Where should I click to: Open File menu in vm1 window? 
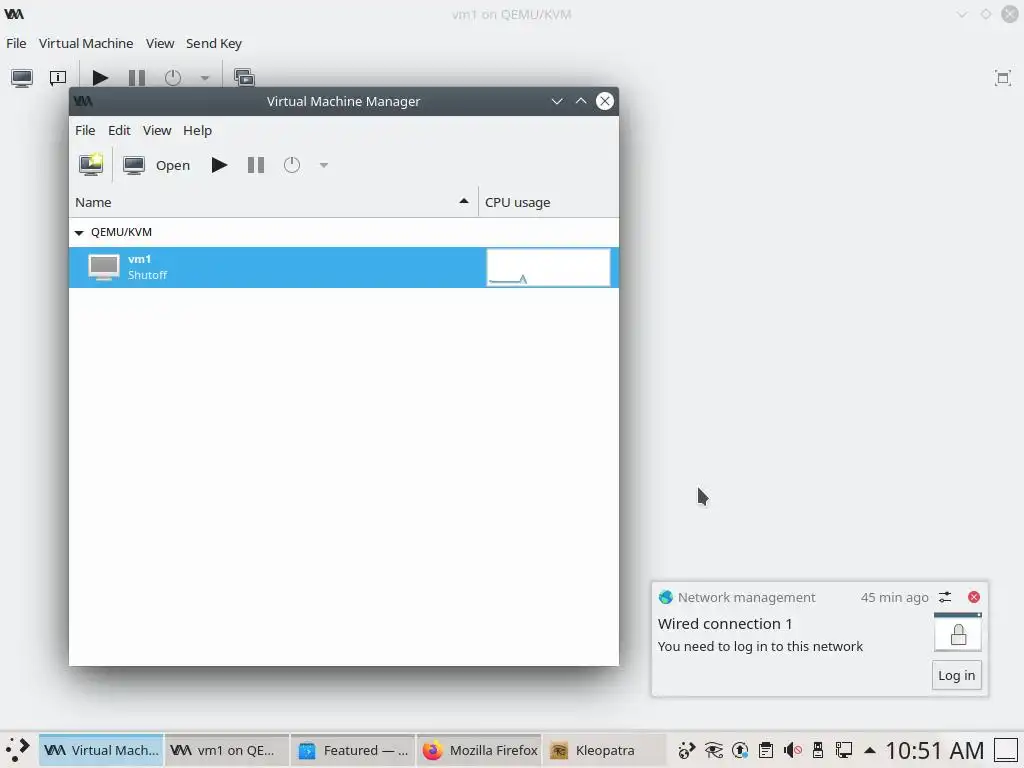16,43
